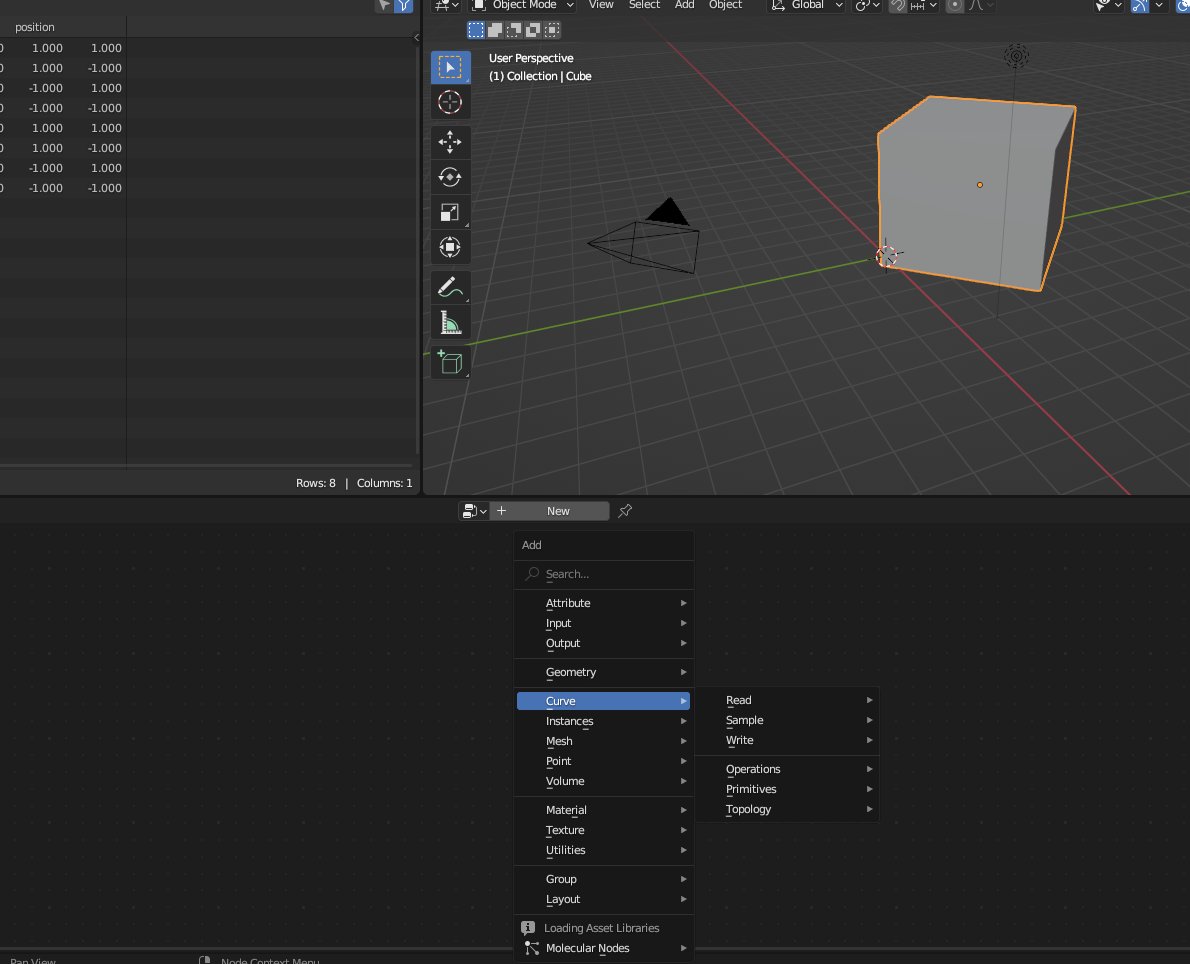Open the Volume submenu
The image size is (1190, 964).
tap(603, 781)
